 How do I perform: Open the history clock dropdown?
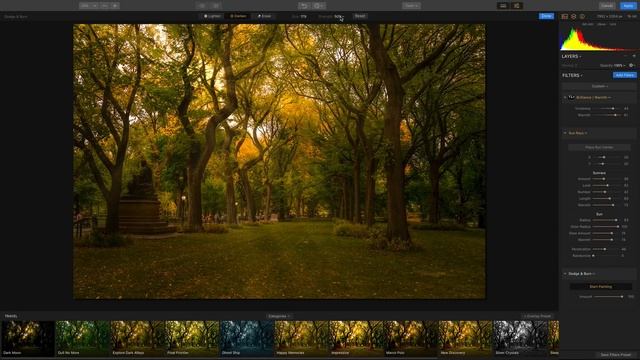coord(319,6)
